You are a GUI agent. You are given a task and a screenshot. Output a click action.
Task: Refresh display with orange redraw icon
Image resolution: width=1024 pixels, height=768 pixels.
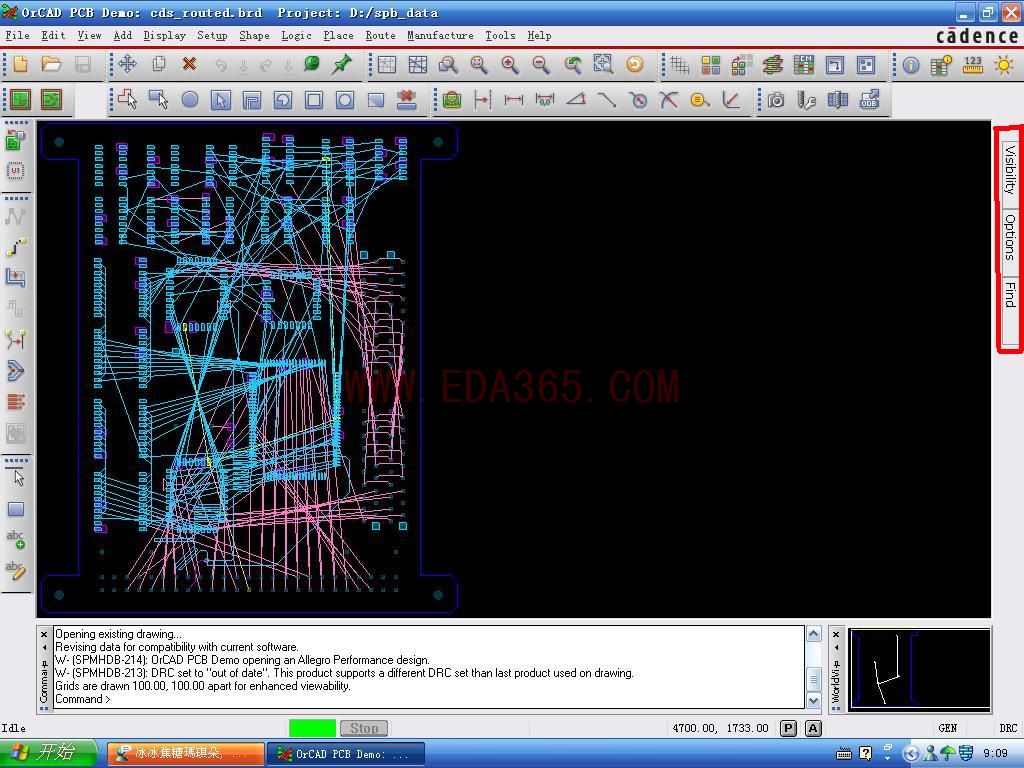pyautogui.click(x=635, y=65)
